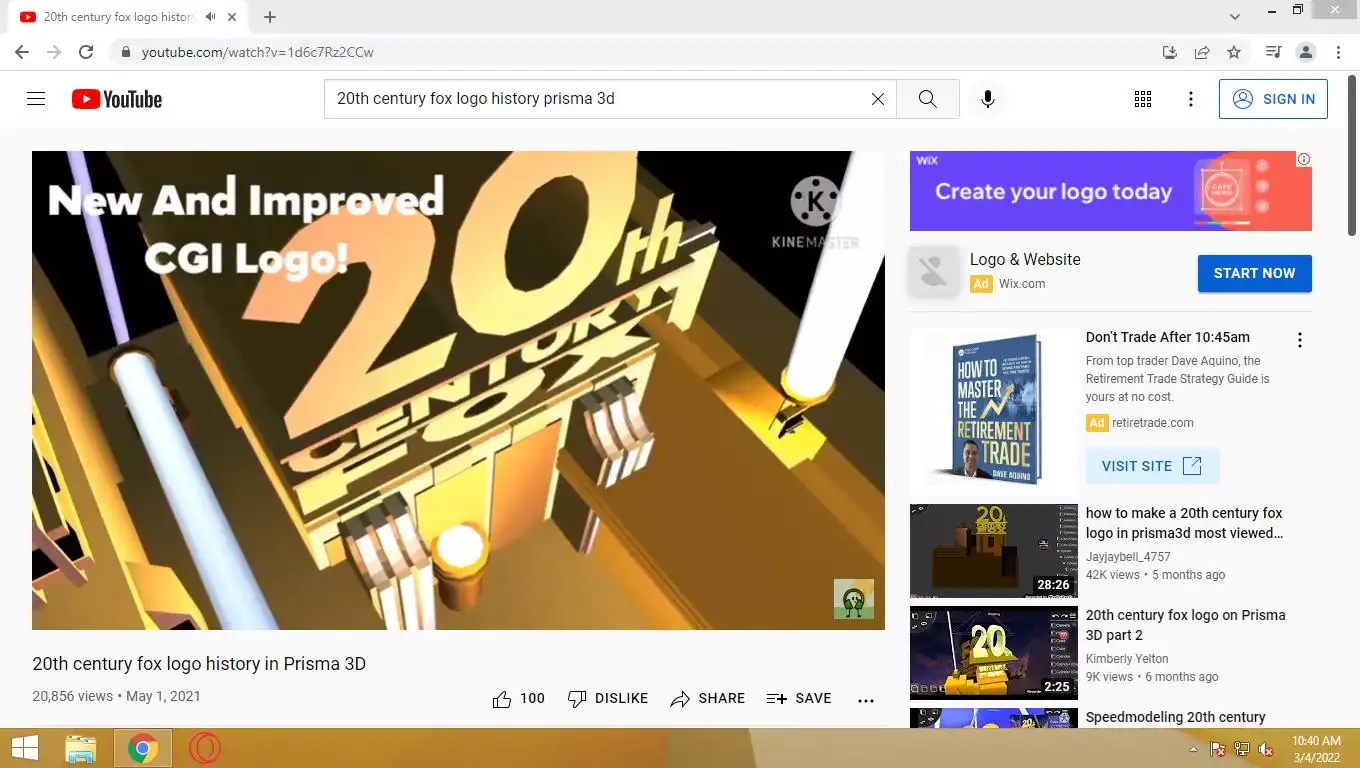
Task: Open 'Speedmodeling 20th century' video title
Action: [x=1176, y=717]
